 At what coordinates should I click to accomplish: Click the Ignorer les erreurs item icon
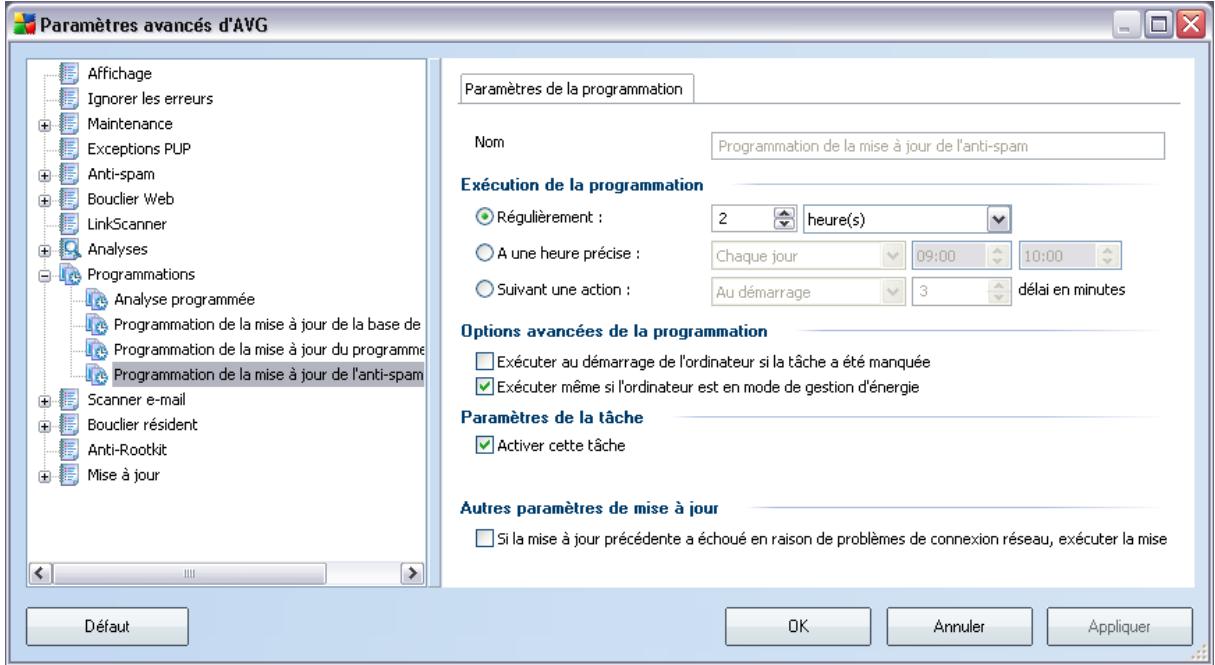70,98
